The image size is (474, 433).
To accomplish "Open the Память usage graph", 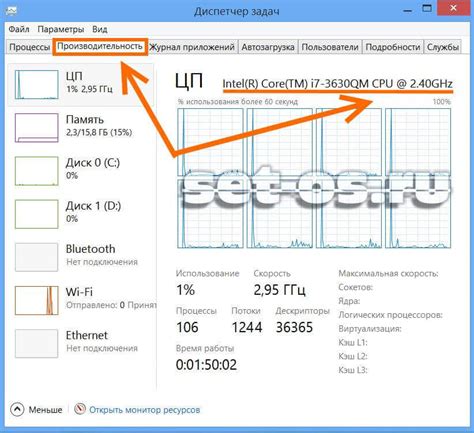I will [x=37, y=128].
